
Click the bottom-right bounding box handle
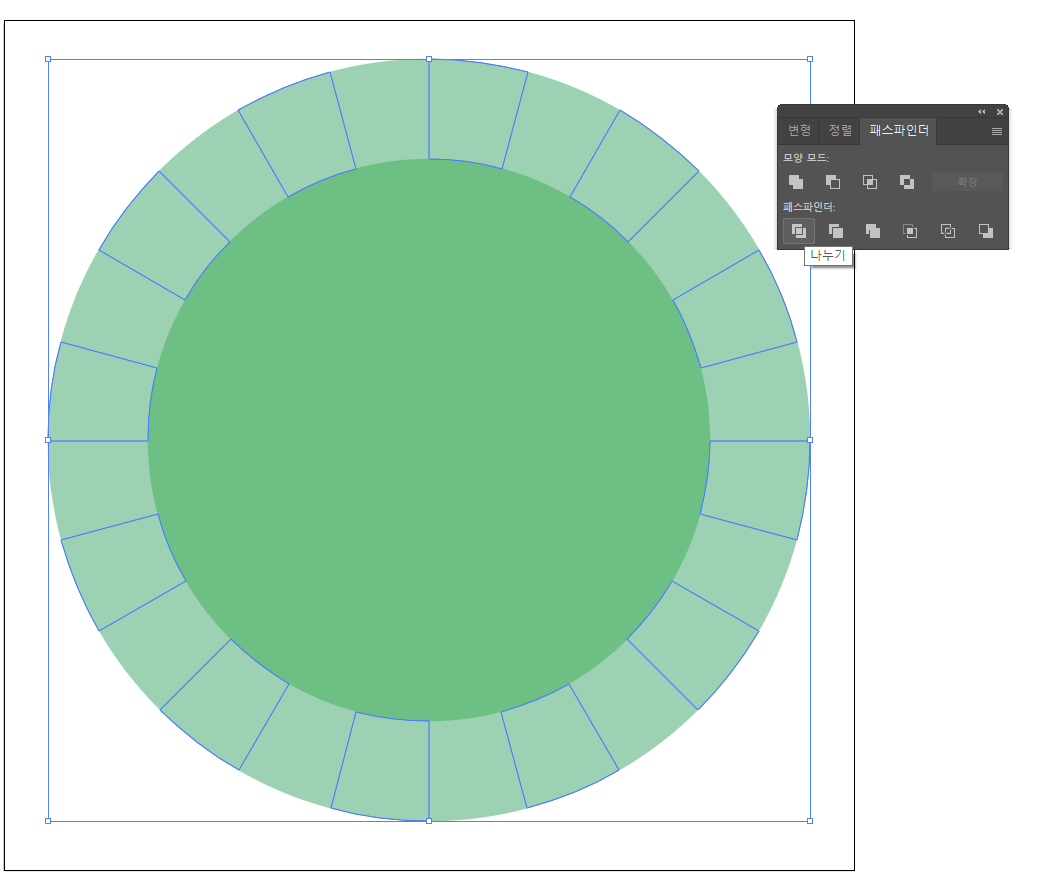pos(810,821)
